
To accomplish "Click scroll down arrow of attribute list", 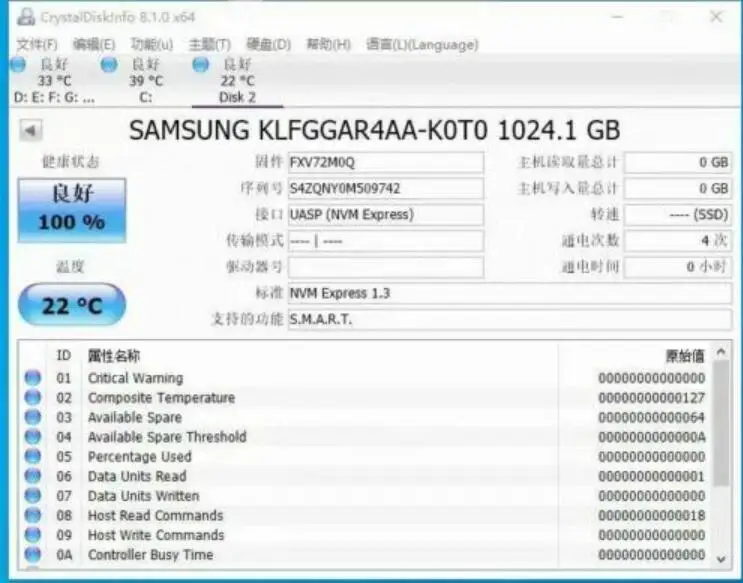I will (721, 559).
